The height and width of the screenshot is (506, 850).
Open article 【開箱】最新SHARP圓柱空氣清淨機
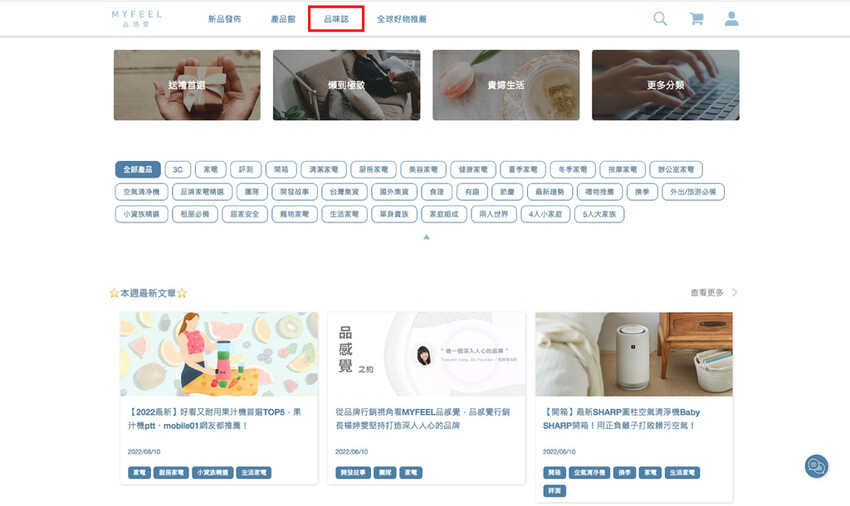(x=621, y=419)
